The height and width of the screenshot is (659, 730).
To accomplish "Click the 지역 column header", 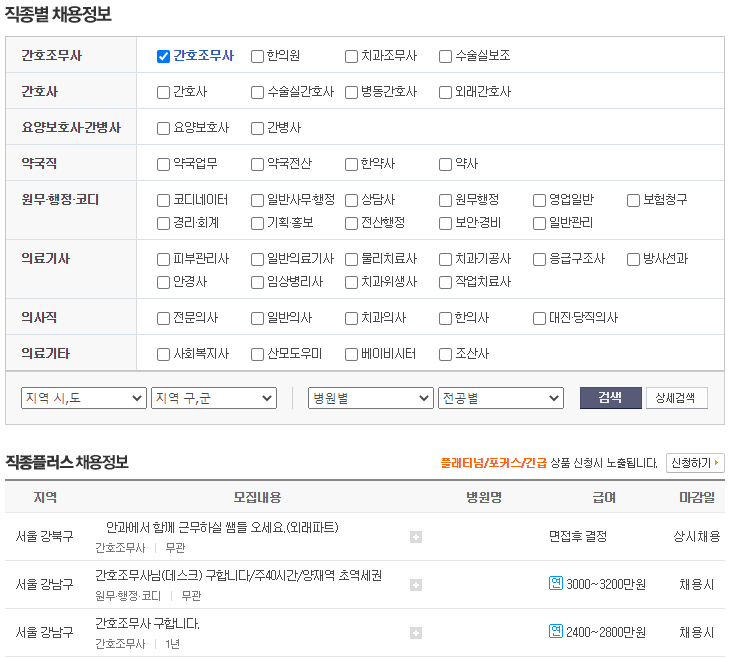I will (x=45, y=497).
